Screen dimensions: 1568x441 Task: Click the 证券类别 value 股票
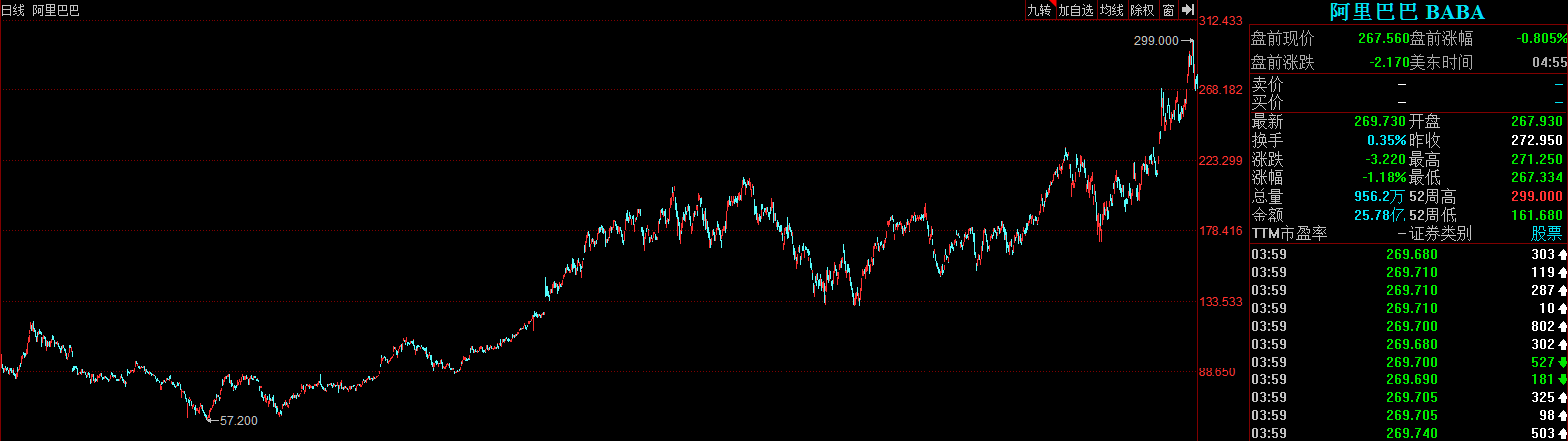point(1546,233)
